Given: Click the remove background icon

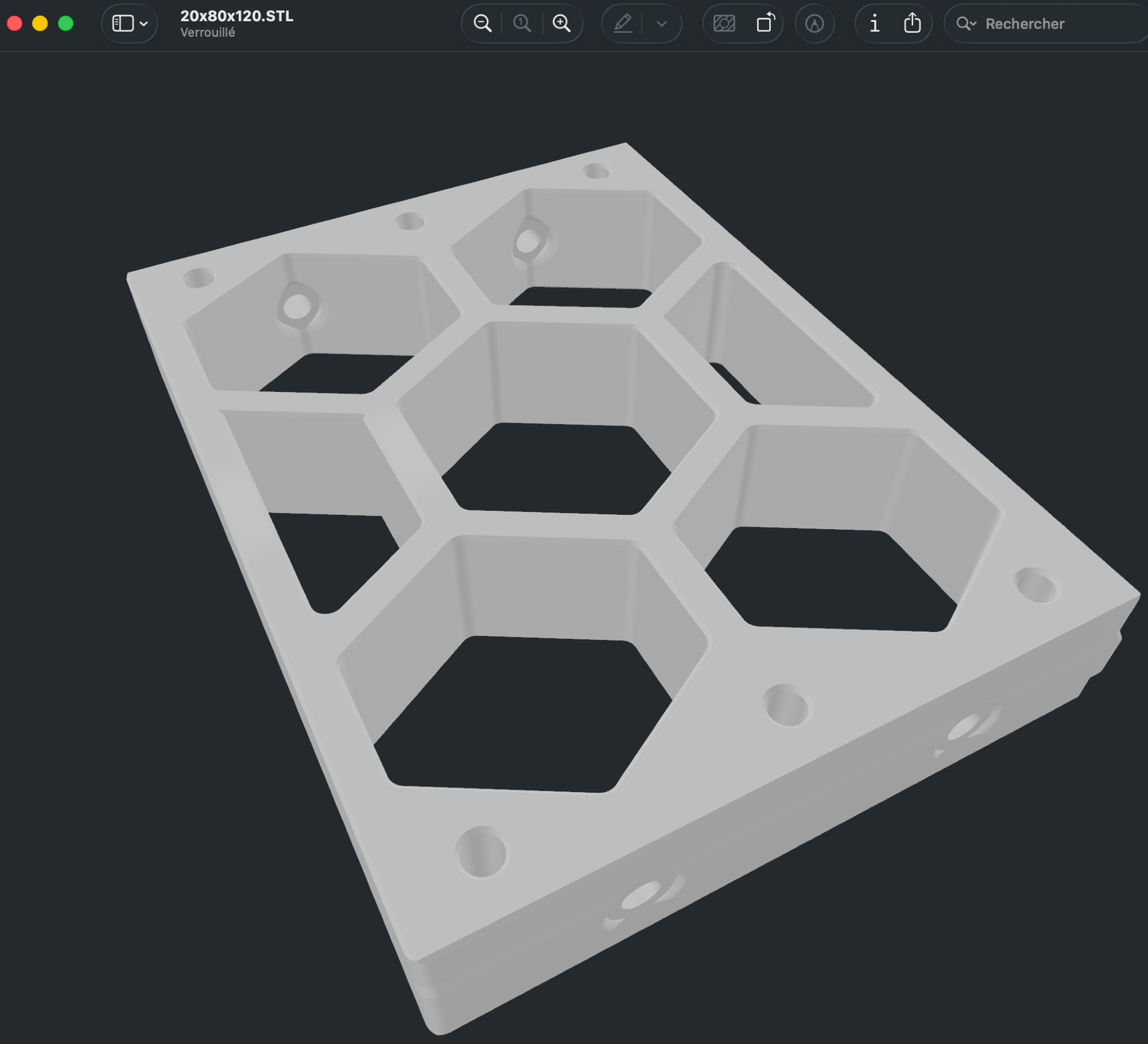Looking at the screenshot, I should [x=724, y=24].
